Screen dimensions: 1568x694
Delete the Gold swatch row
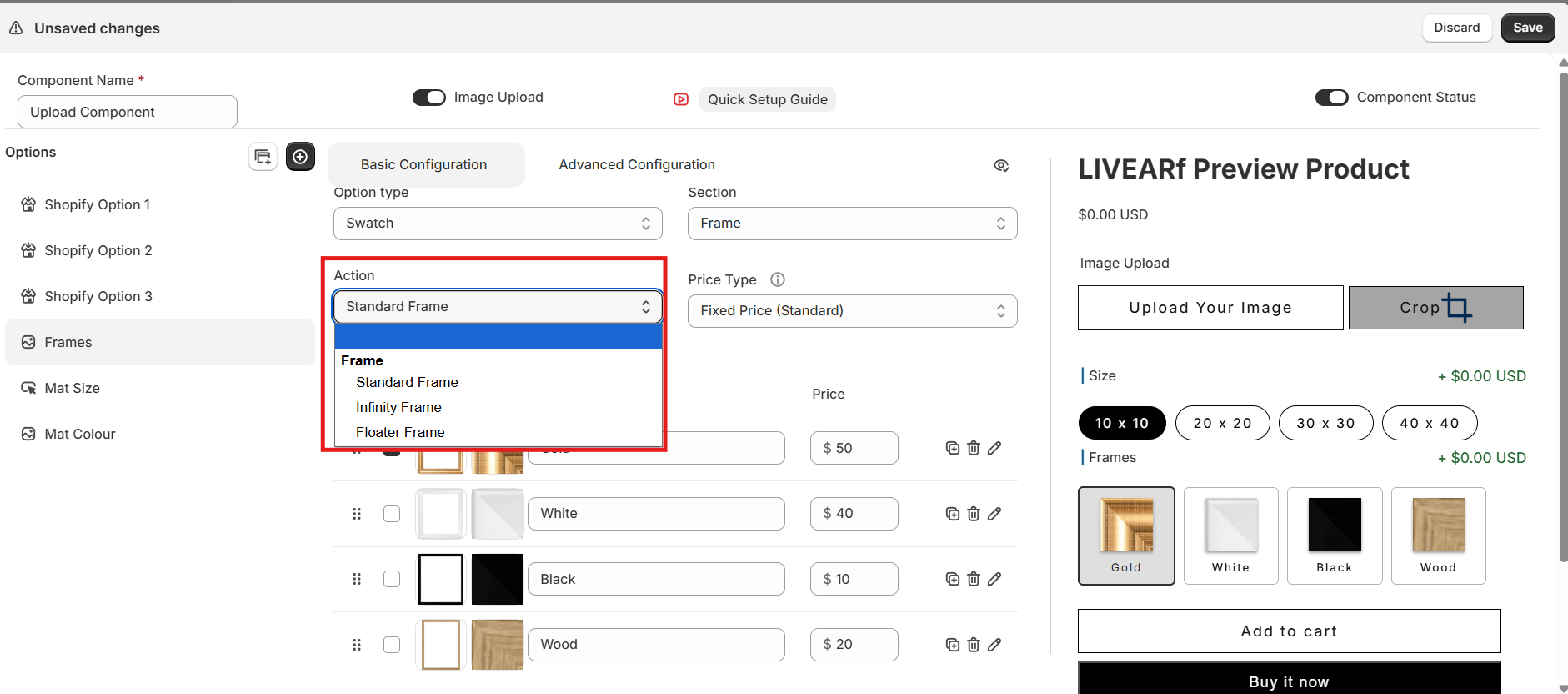(973, 448)
